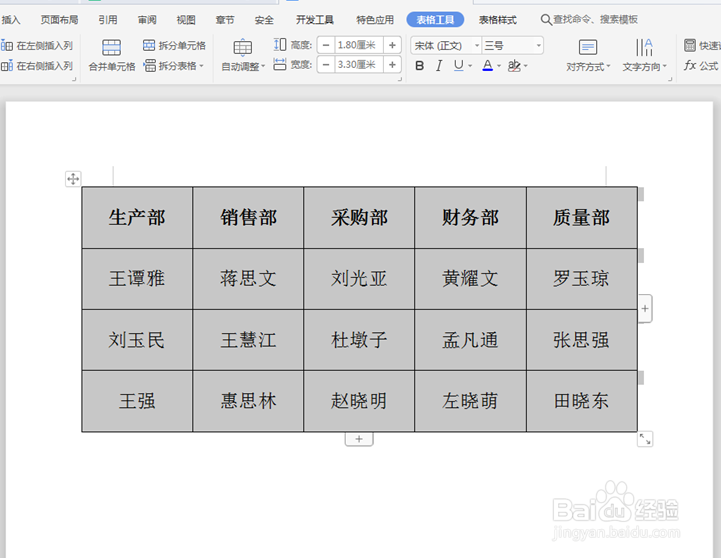Viewport: 721px width, 558px height.
Task: Decrease row height with minus button
Action: 326,45
